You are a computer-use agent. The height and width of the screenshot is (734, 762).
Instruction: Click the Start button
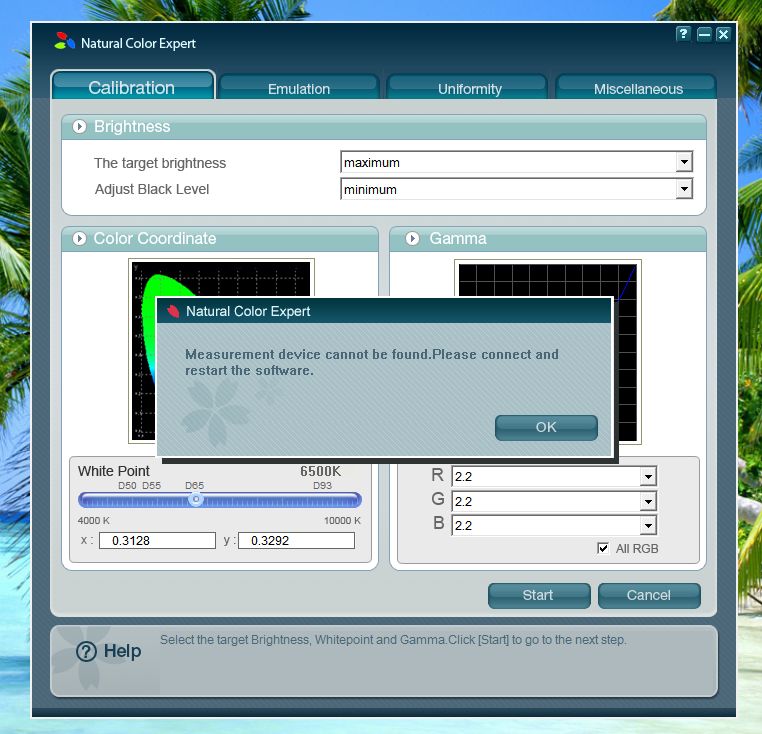tap(539, 595)
